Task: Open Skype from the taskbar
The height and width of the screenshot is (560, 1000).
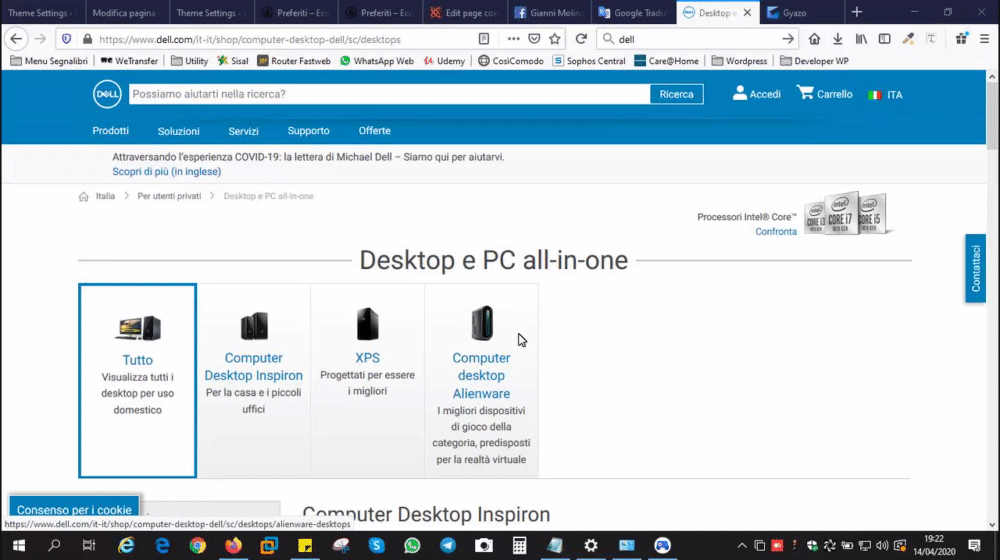Action: [x=376, y=545]
